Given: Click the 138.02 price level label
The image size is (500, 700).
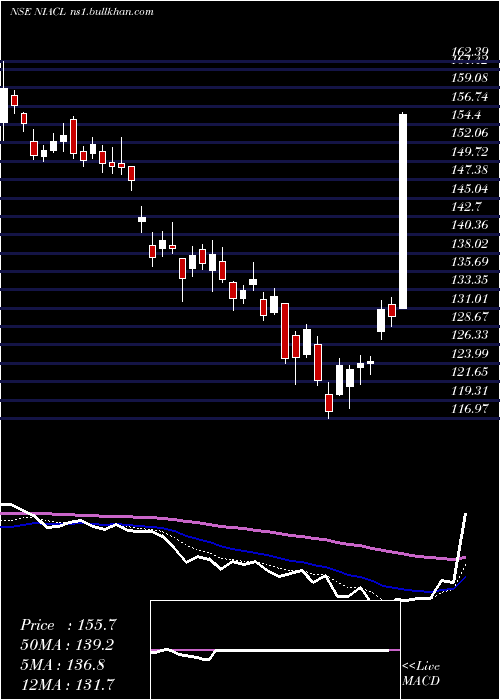Looking at the screenshot, I should pyautogui.click(x=471, y=243).
